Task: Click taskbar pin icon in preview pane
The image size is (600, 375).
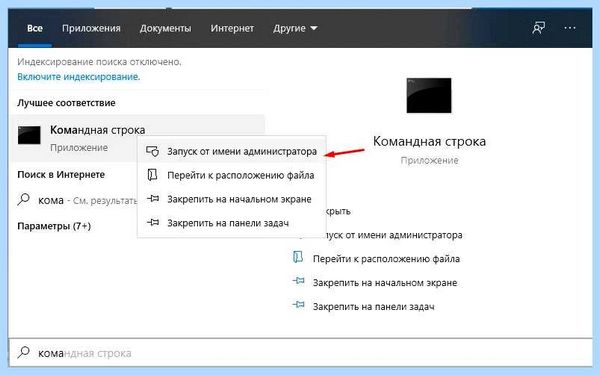Action: 298,305
